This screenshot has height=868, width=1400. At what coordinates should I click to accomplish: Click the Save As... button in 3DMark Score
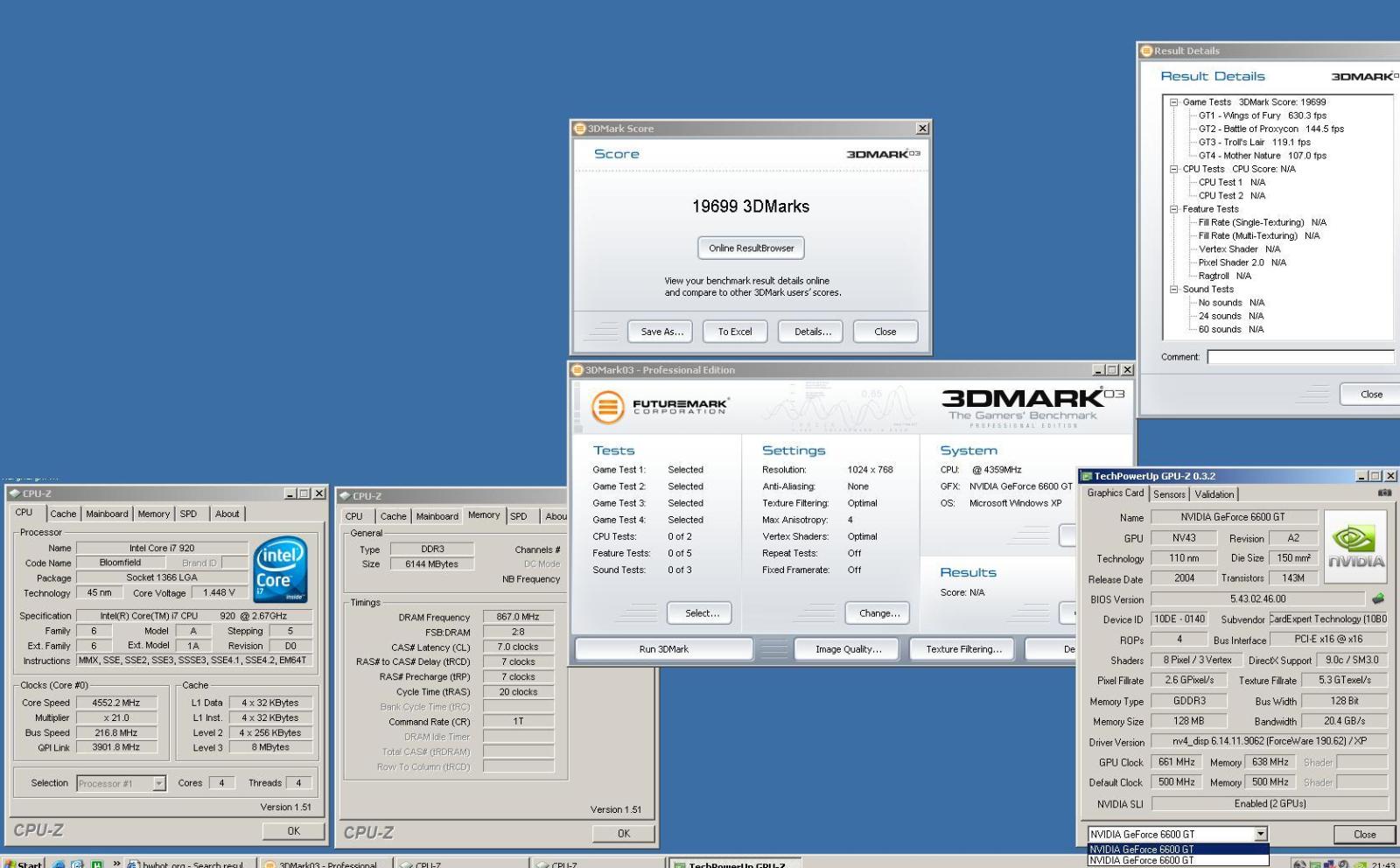tap(661, 332)
